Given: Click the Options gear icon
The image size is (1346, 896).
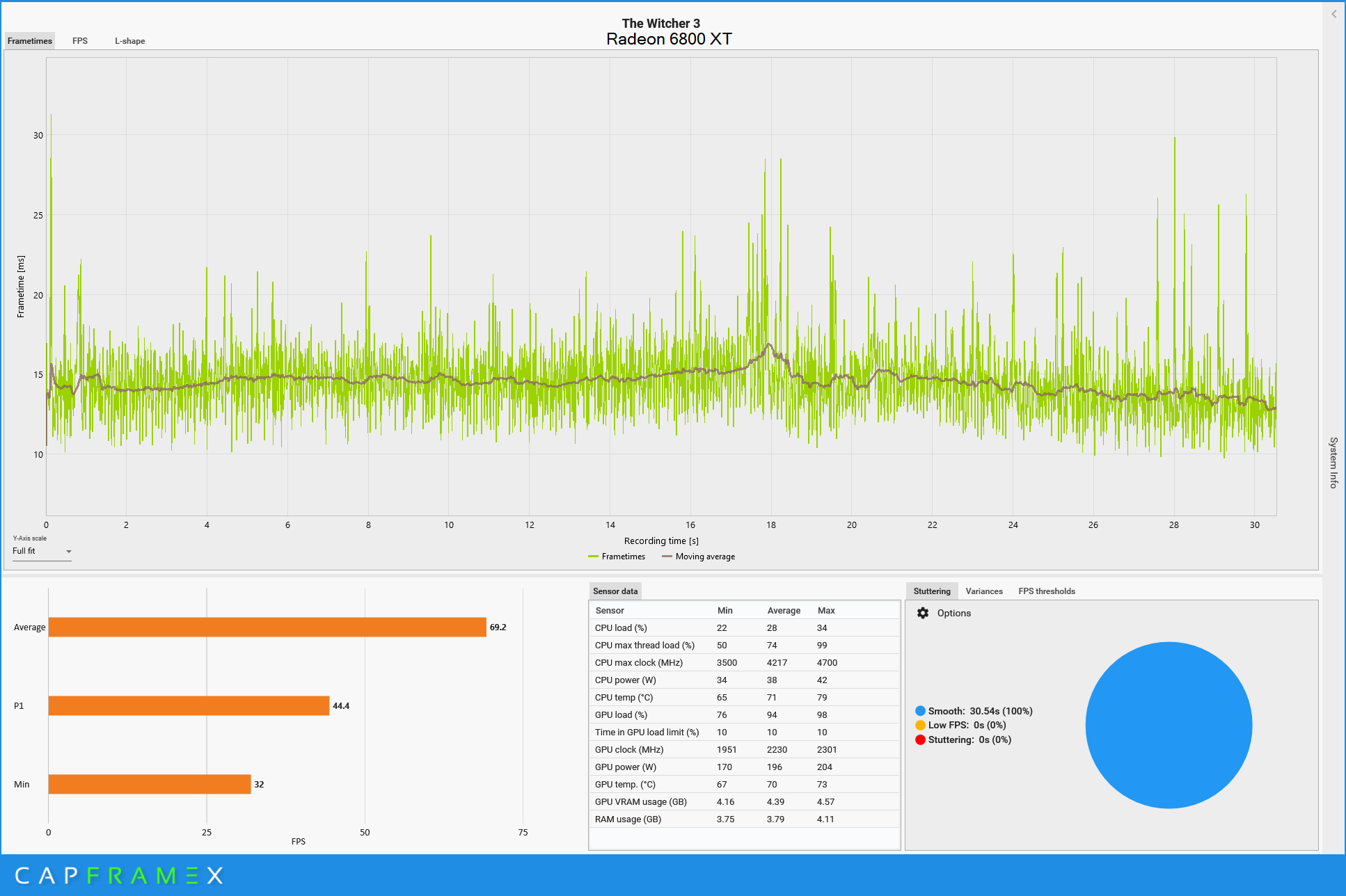Looking at the screenshot, I should (x=923, y=613).
